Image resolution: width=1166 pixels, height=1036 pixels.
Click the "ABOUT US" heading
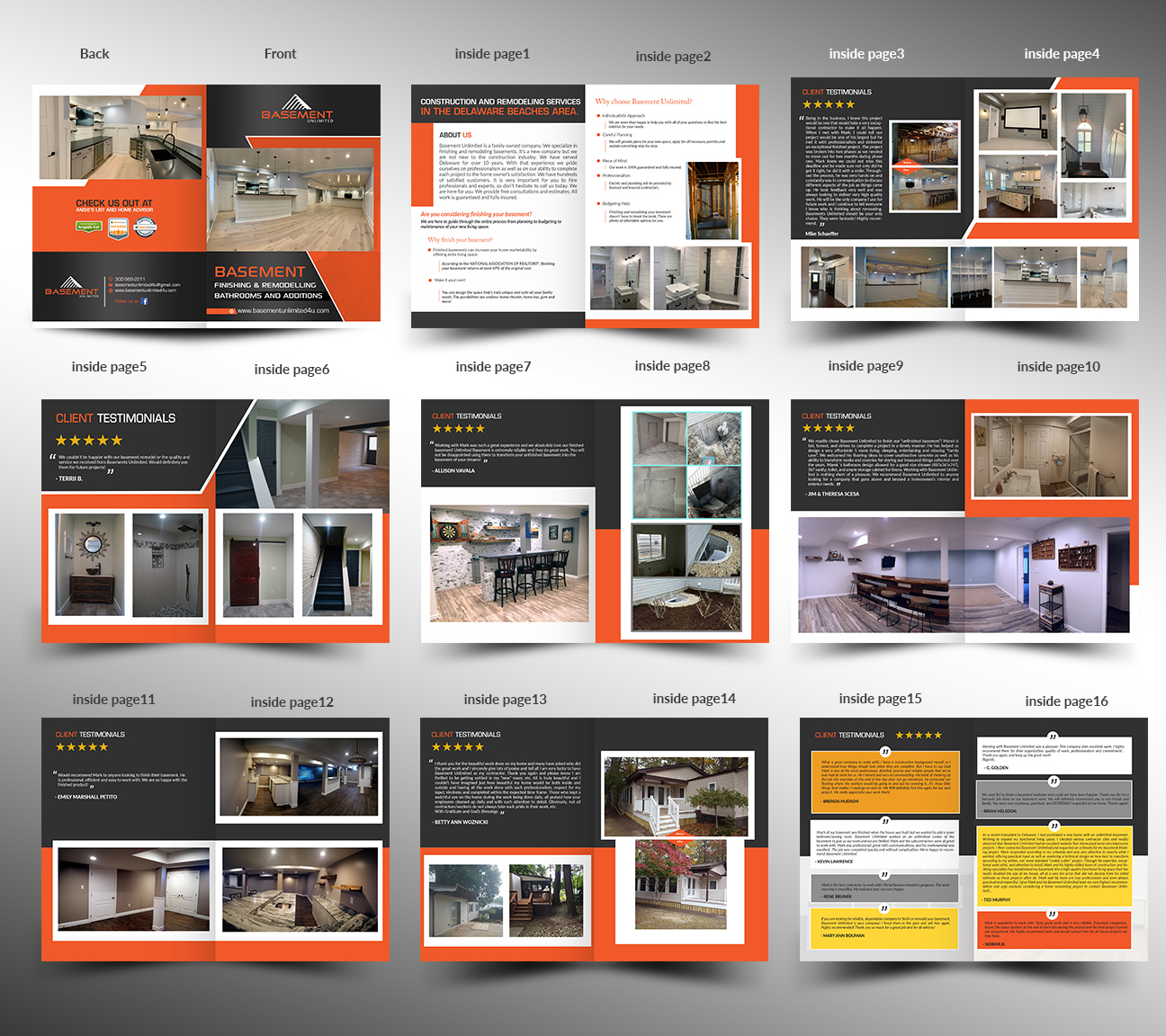coord(455,136)
